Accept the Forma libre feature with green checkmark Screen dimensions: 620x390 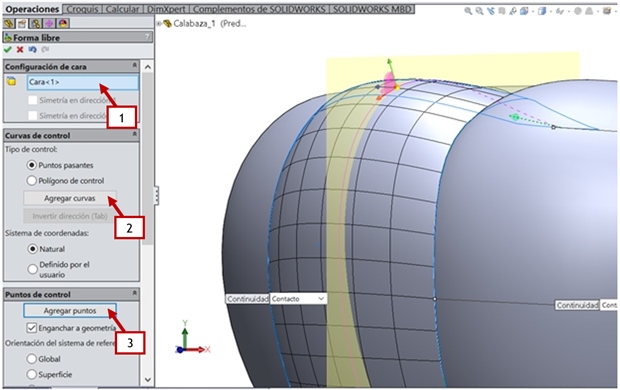(8, 49)
